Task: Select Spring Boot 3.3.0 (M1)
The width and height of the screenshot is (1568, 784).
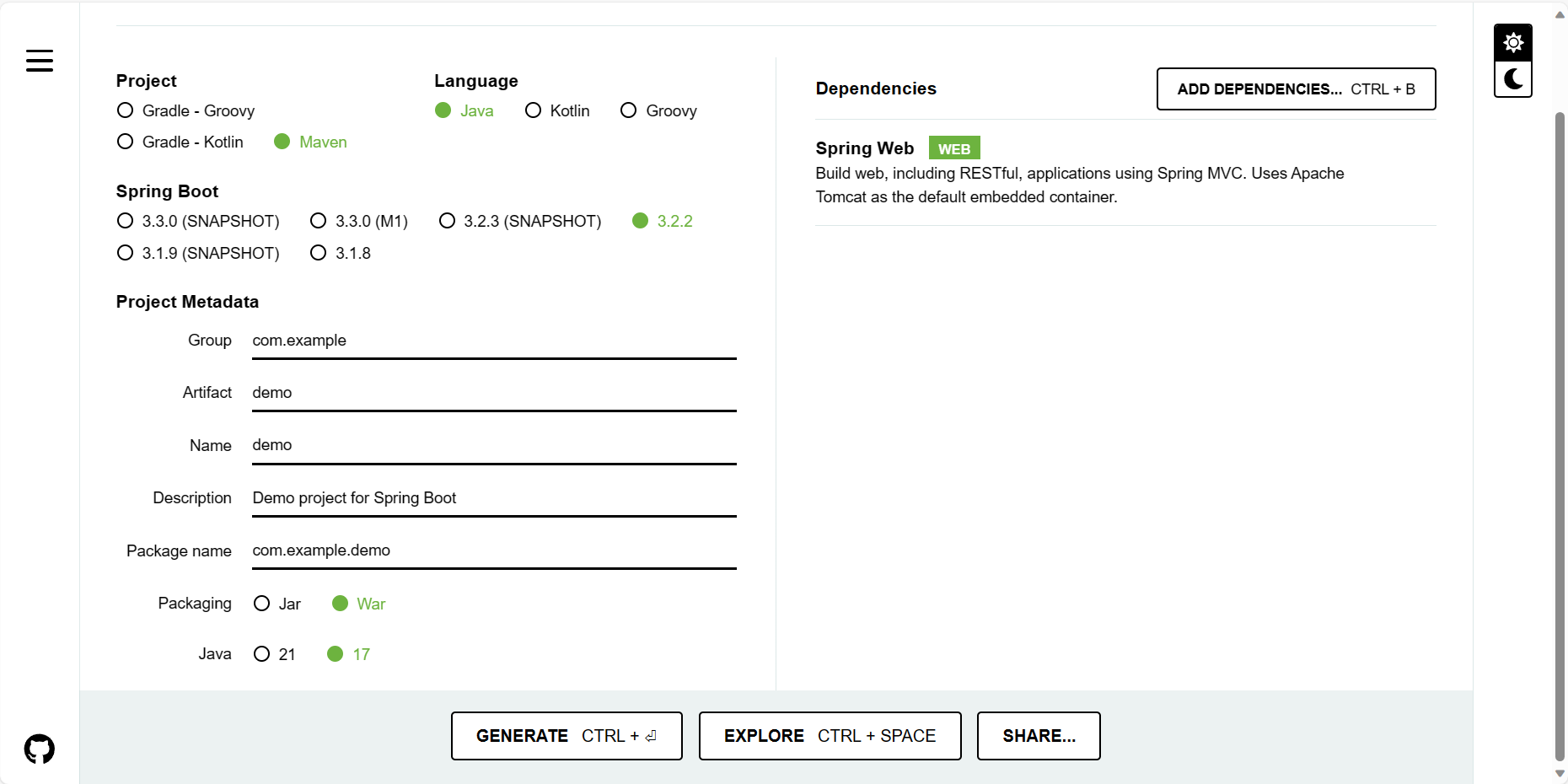Action: pos(359,221)
